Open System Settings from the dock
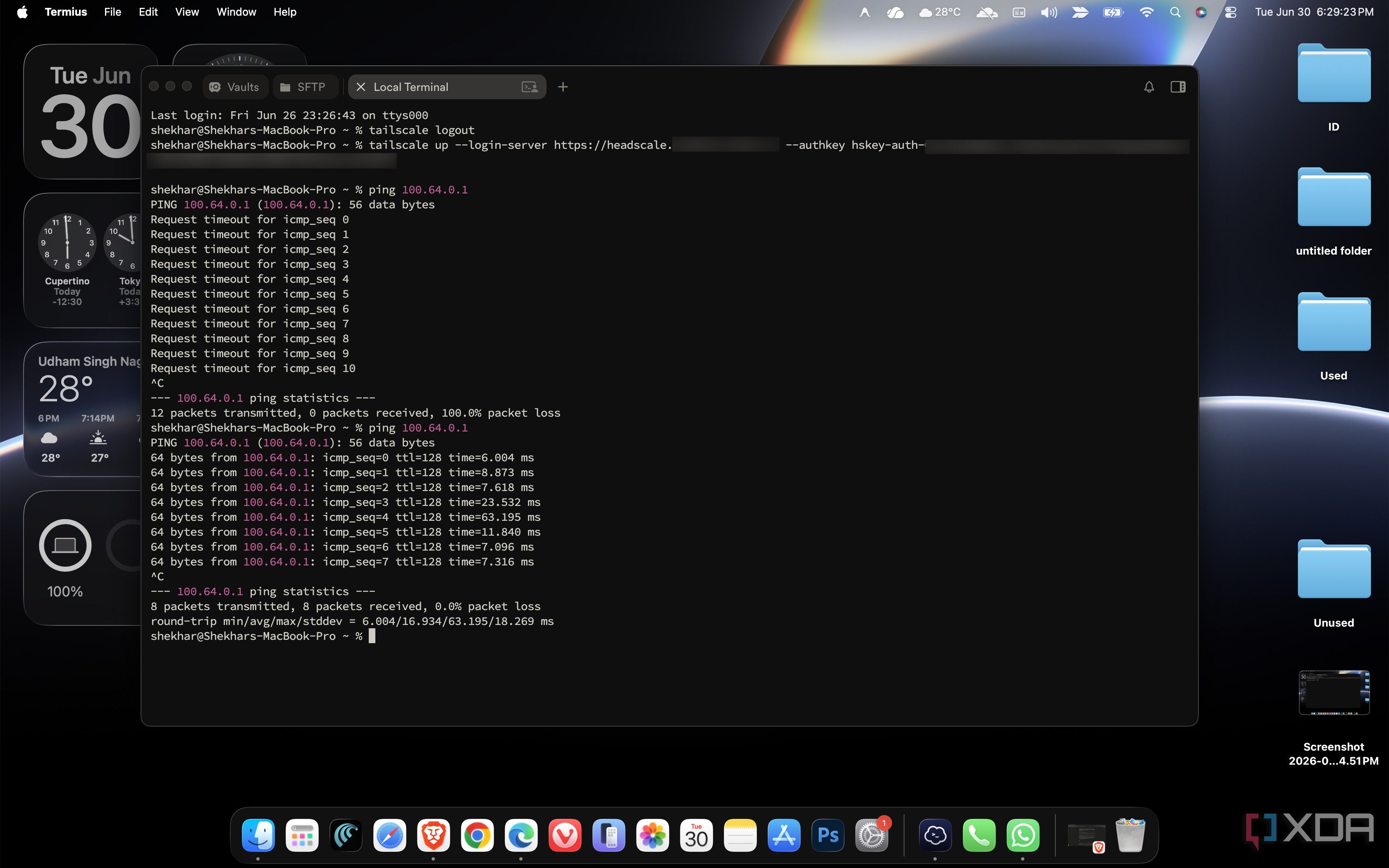Screen dimensions: 1389x868 click(872, 835)
